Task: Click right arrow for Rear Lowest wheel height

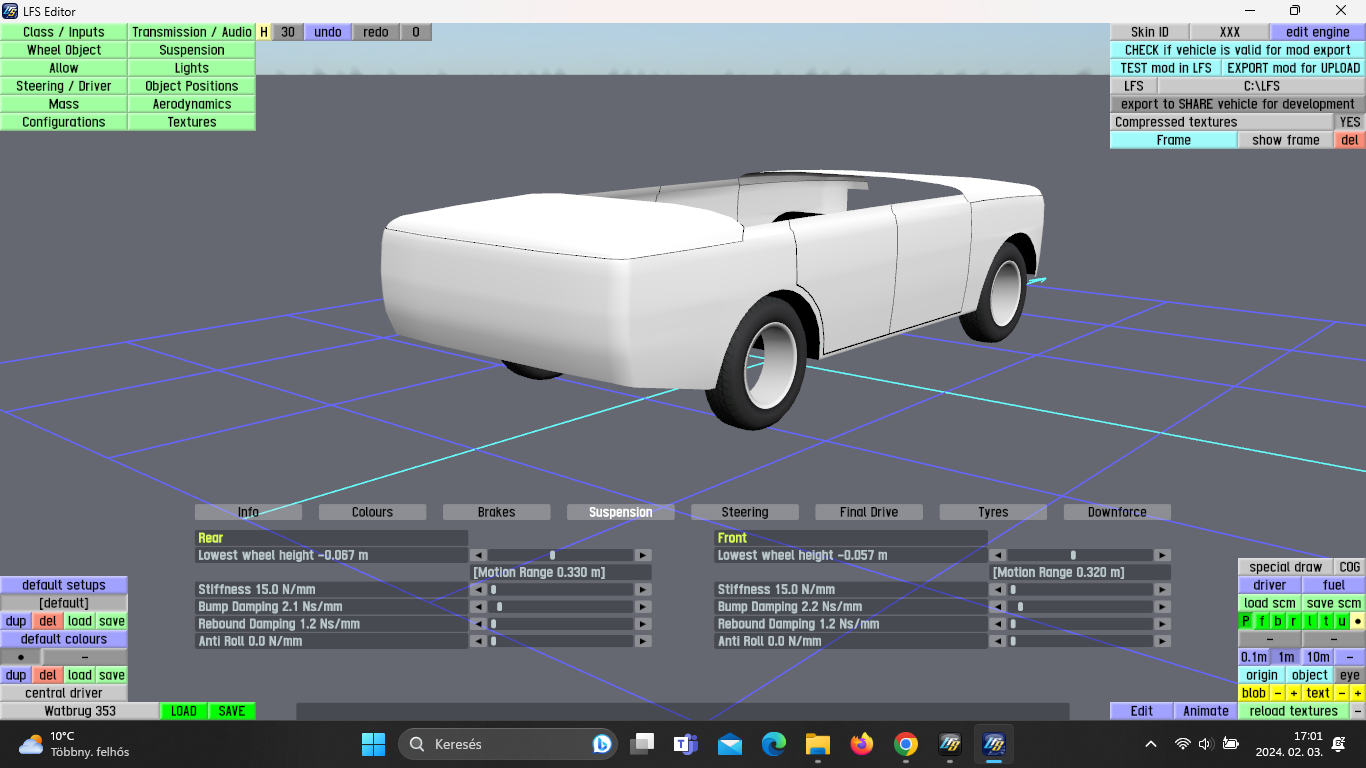Action: point(643,555)
